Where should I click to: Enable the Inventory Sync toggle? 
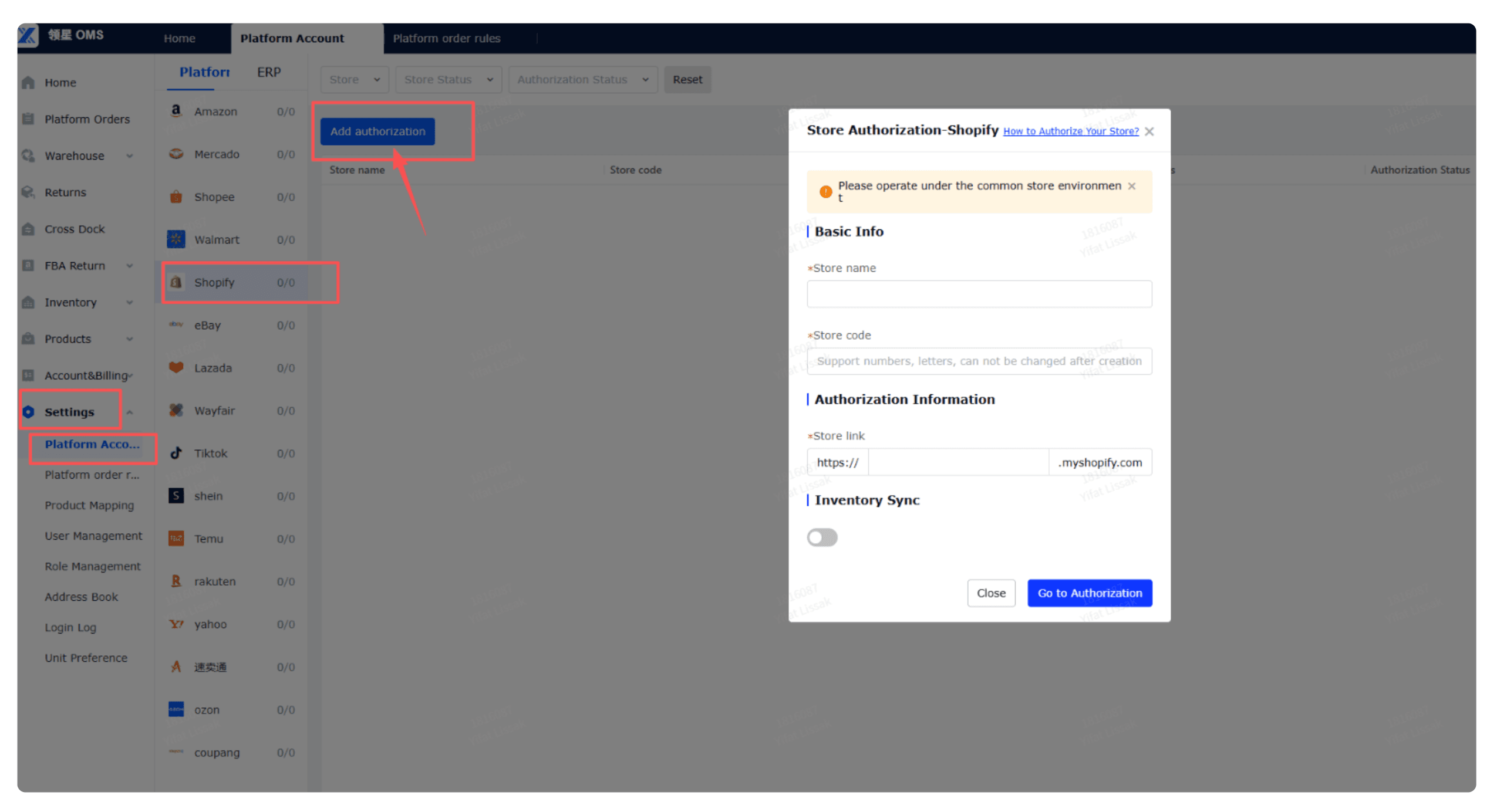[x=821, y=537]
